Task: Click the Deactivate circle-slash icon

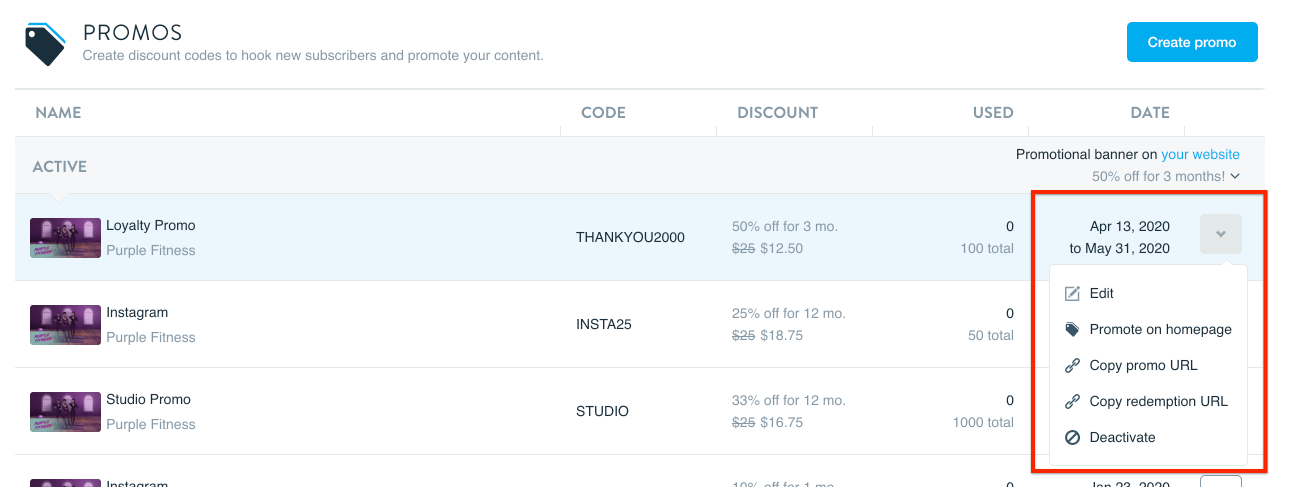Action: click(1073, 438)
